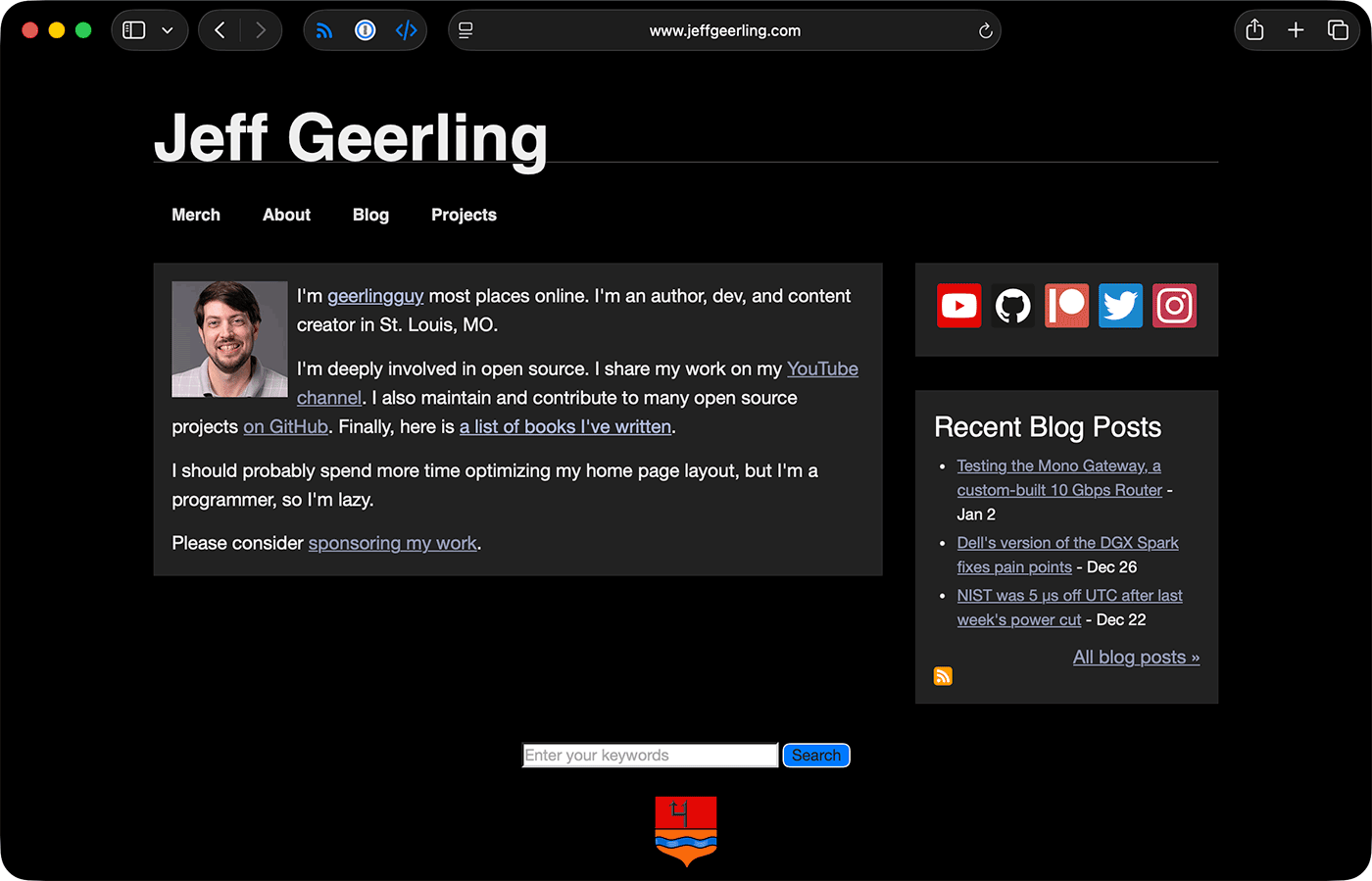Toggle the Safari sidebar

click(134, 30)
